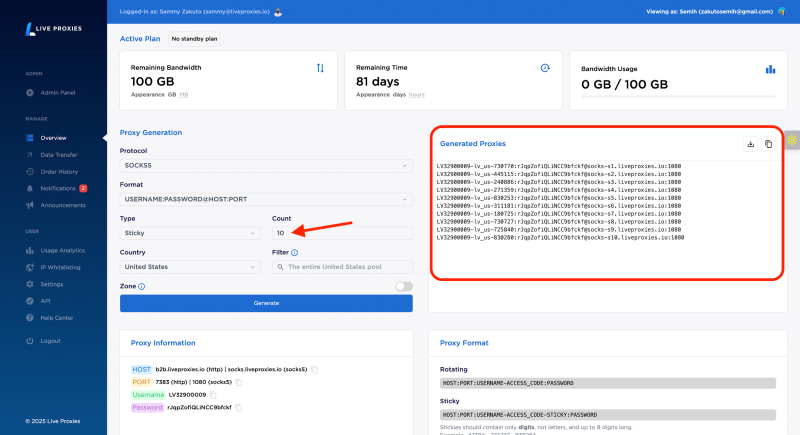Click the Generate button
This screenshot has height=435, width=800.
[266, 303]
